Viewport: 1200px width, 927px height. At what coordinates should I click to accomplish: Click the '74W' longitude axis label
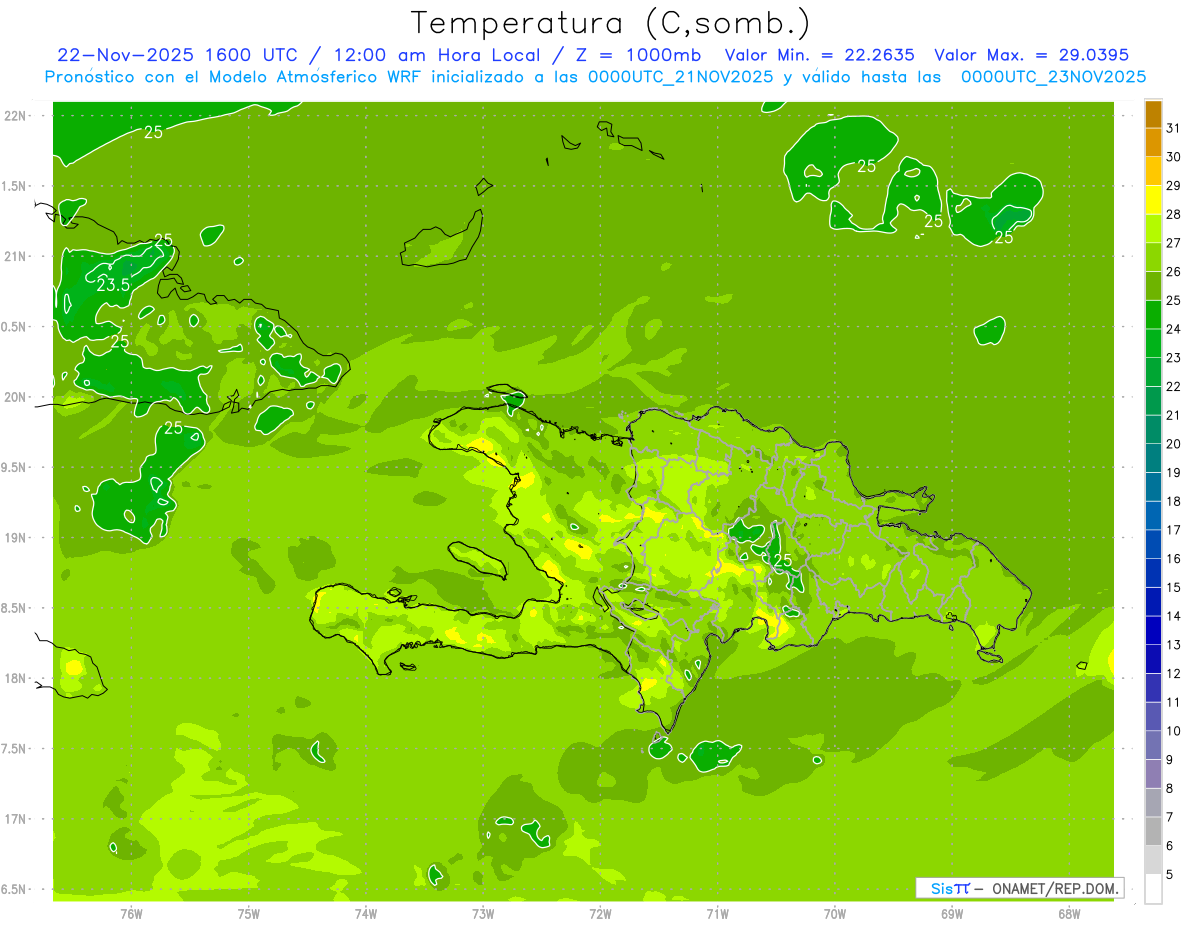coord(366,913)
